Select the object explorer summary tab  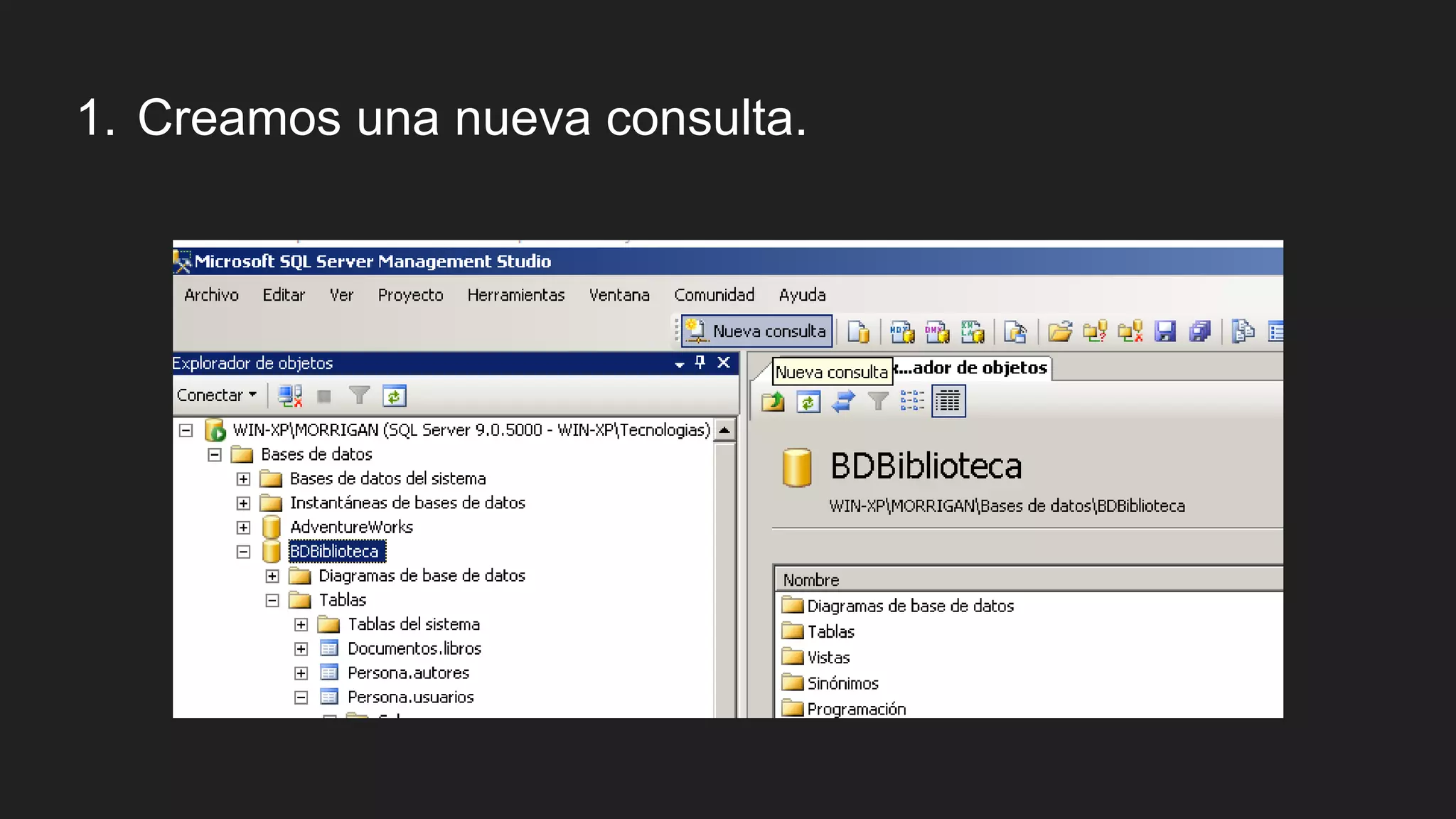(x=970, y=368)
